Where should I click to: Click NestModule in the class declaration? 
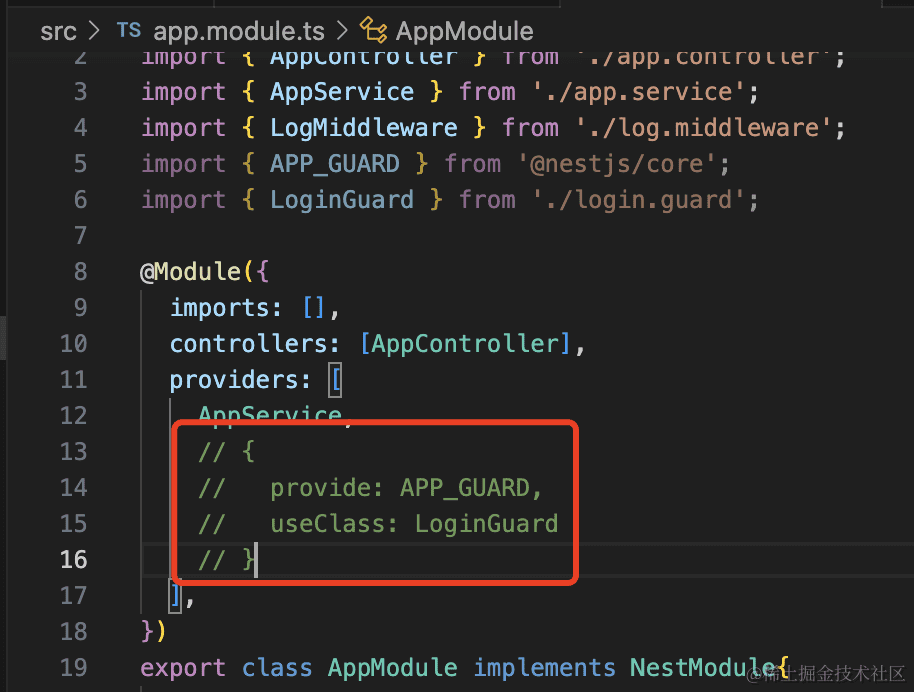[702, 667]
